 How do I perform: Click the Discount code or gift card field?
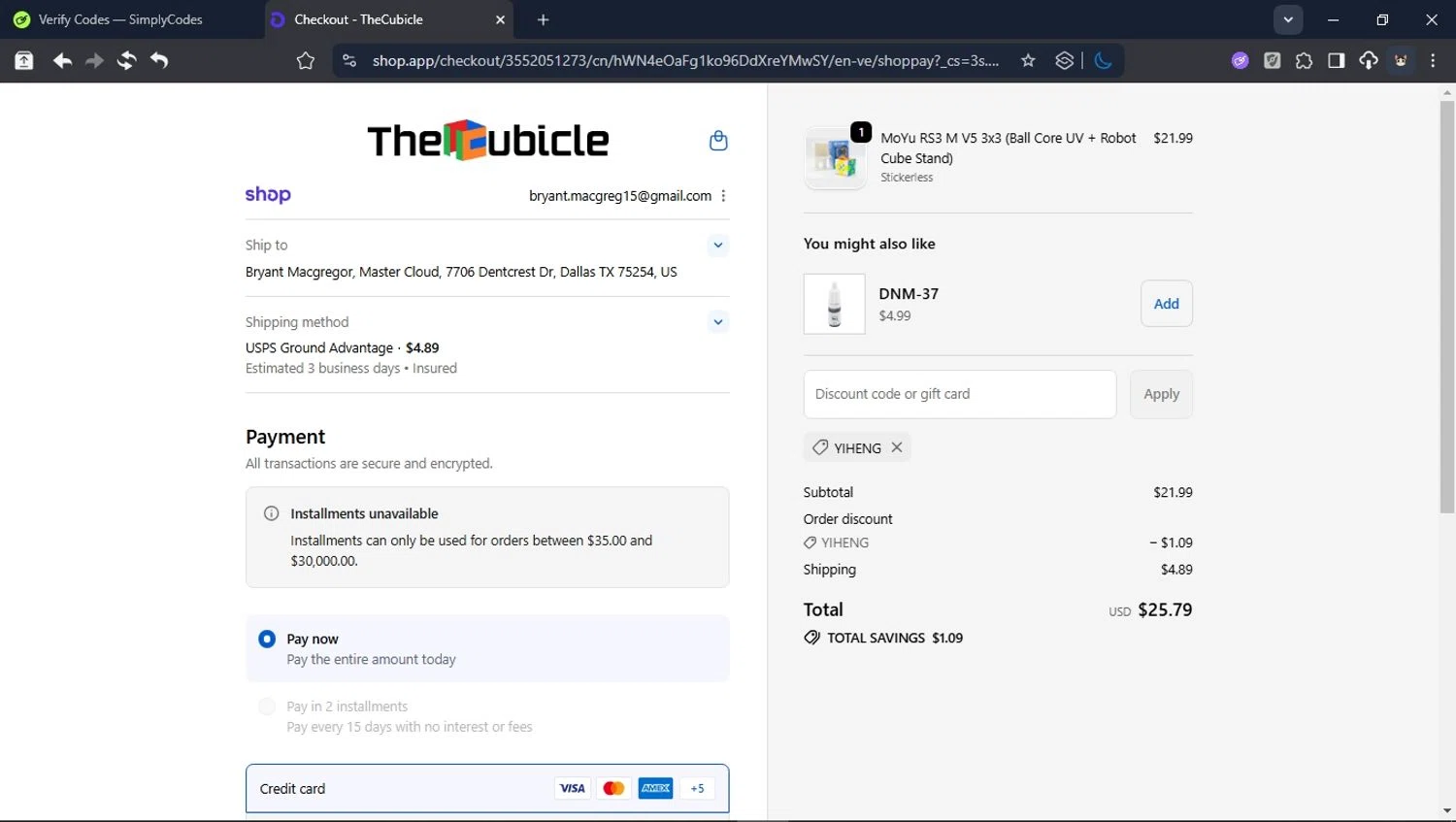[960, 394]
